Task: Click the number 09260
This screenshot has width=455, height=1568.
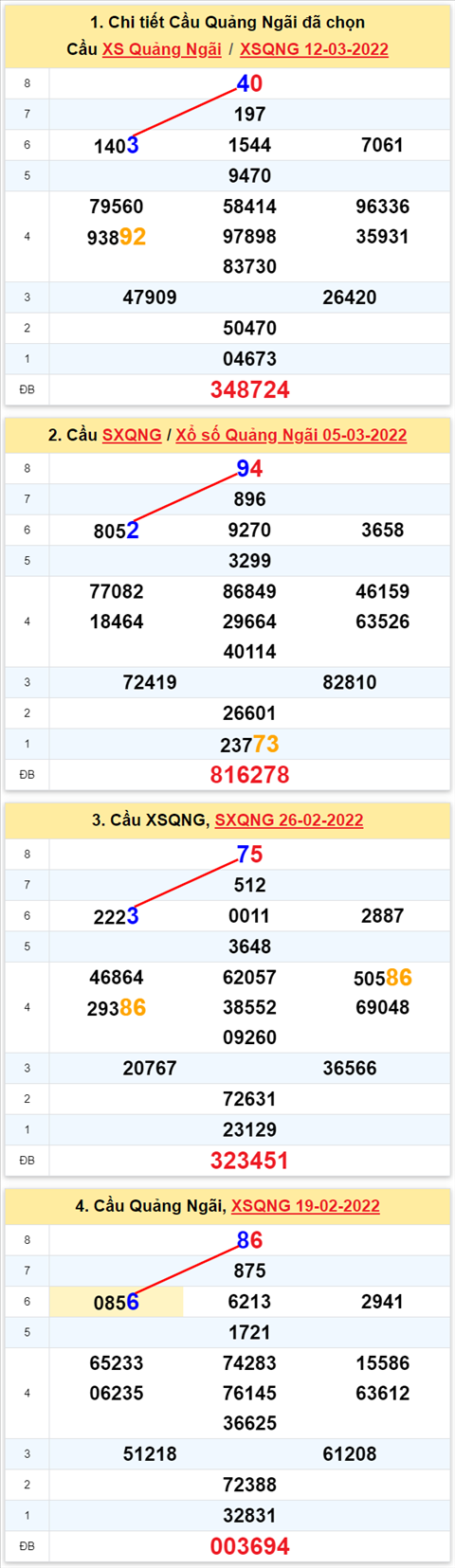Action: 249,1037
